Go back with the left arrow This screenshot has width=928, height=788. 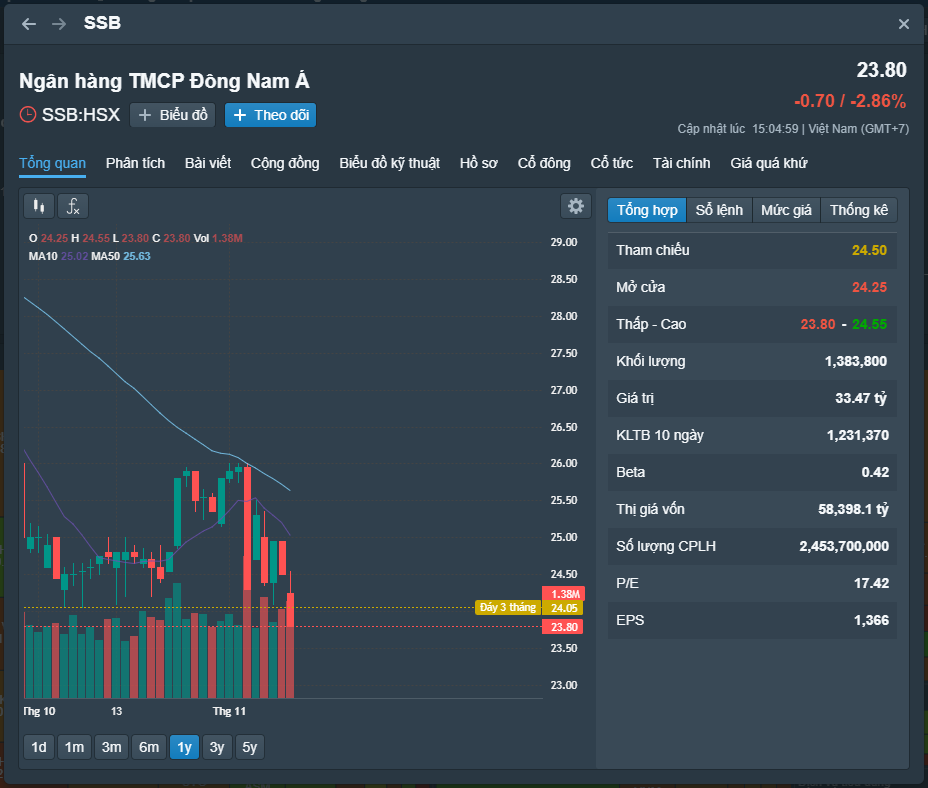pyautogui.click(x=28, y=24)
